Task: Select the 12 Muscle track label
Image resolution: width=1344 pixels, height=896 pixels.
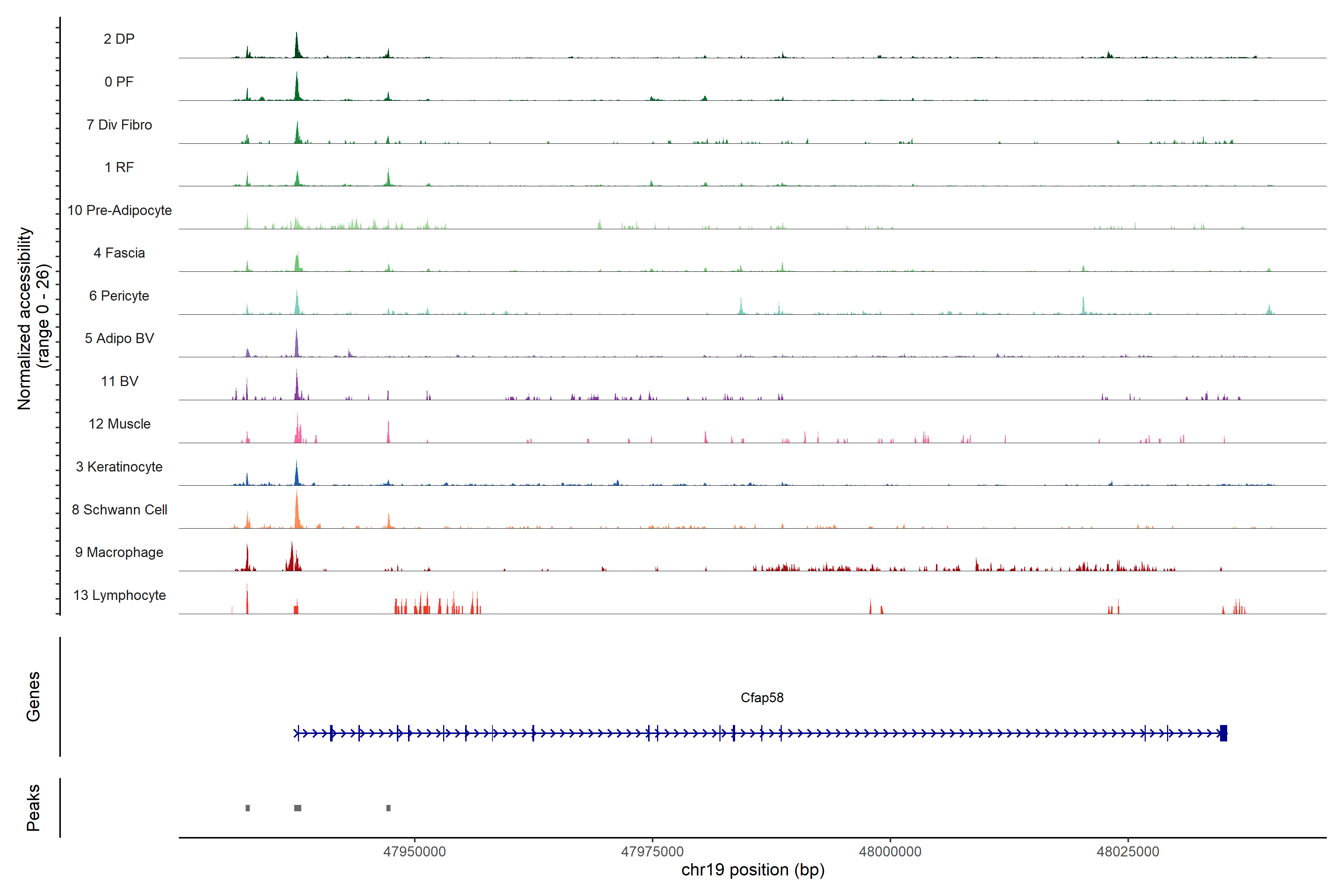Action: pyautogui.click(x=119, y=424)
